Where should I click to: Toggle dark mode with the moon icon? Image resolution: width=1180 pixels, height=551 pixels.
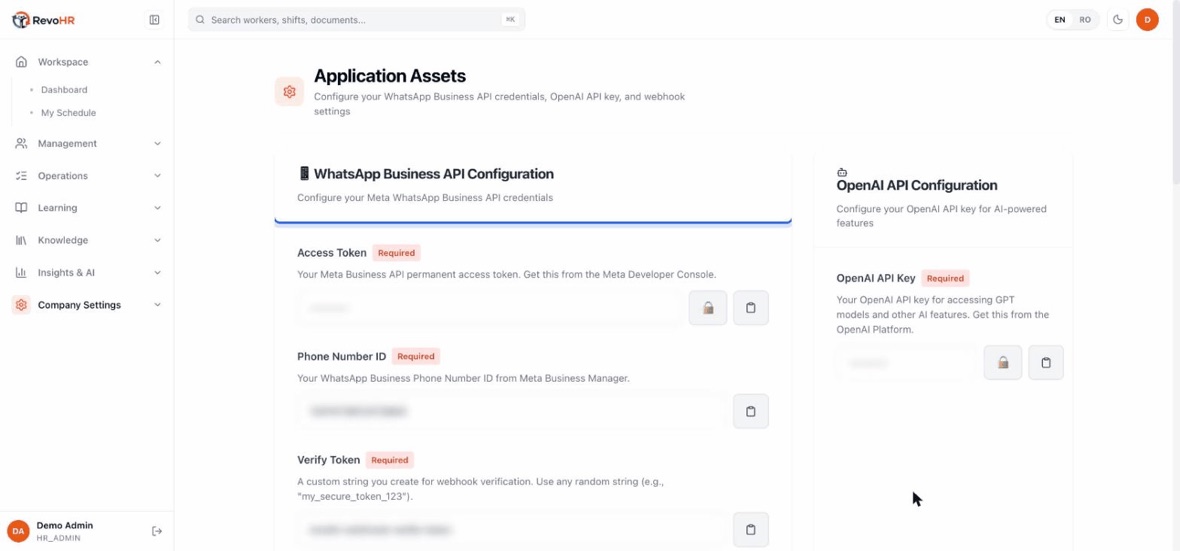[x=1118, y=20]
